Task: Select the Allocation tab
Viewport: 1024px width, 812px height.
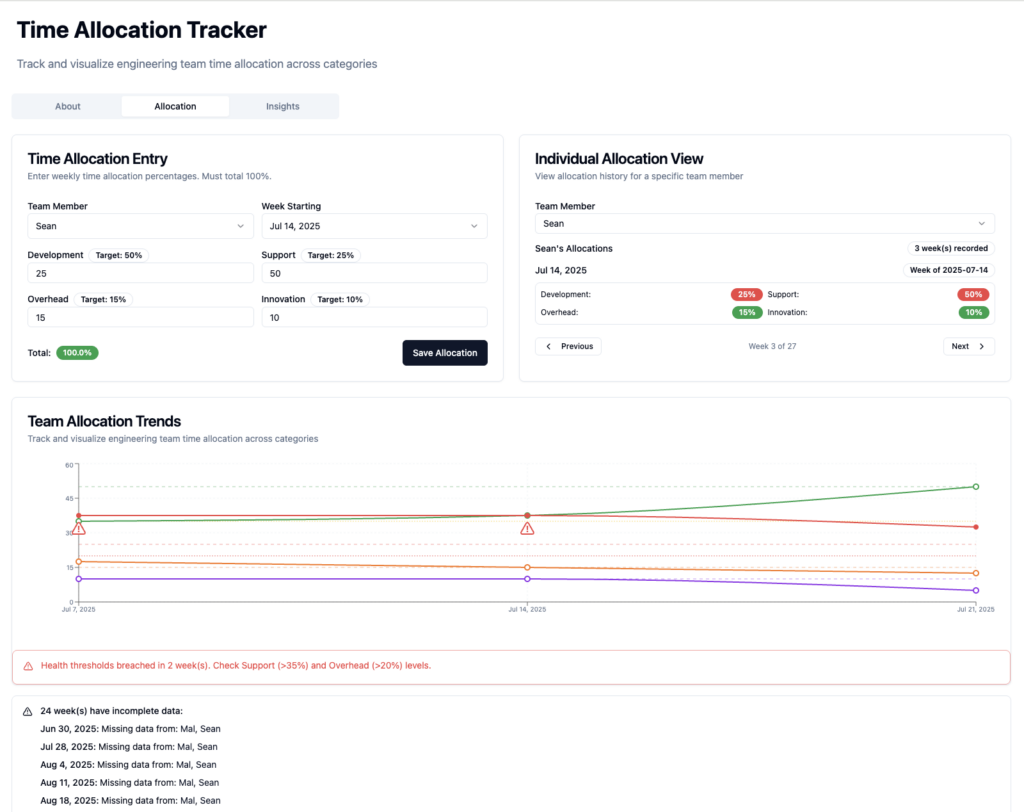Action: [x=175, y=106]
